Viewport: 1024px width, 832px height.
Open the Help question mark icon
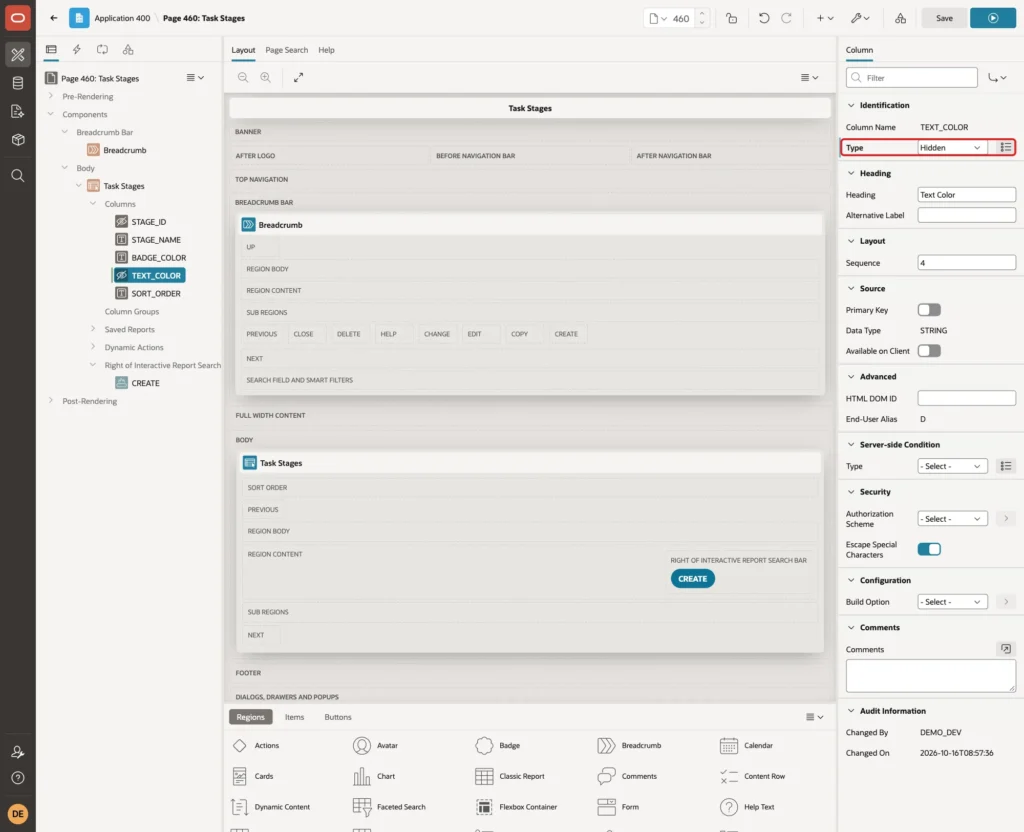click(x=18, y=778)
